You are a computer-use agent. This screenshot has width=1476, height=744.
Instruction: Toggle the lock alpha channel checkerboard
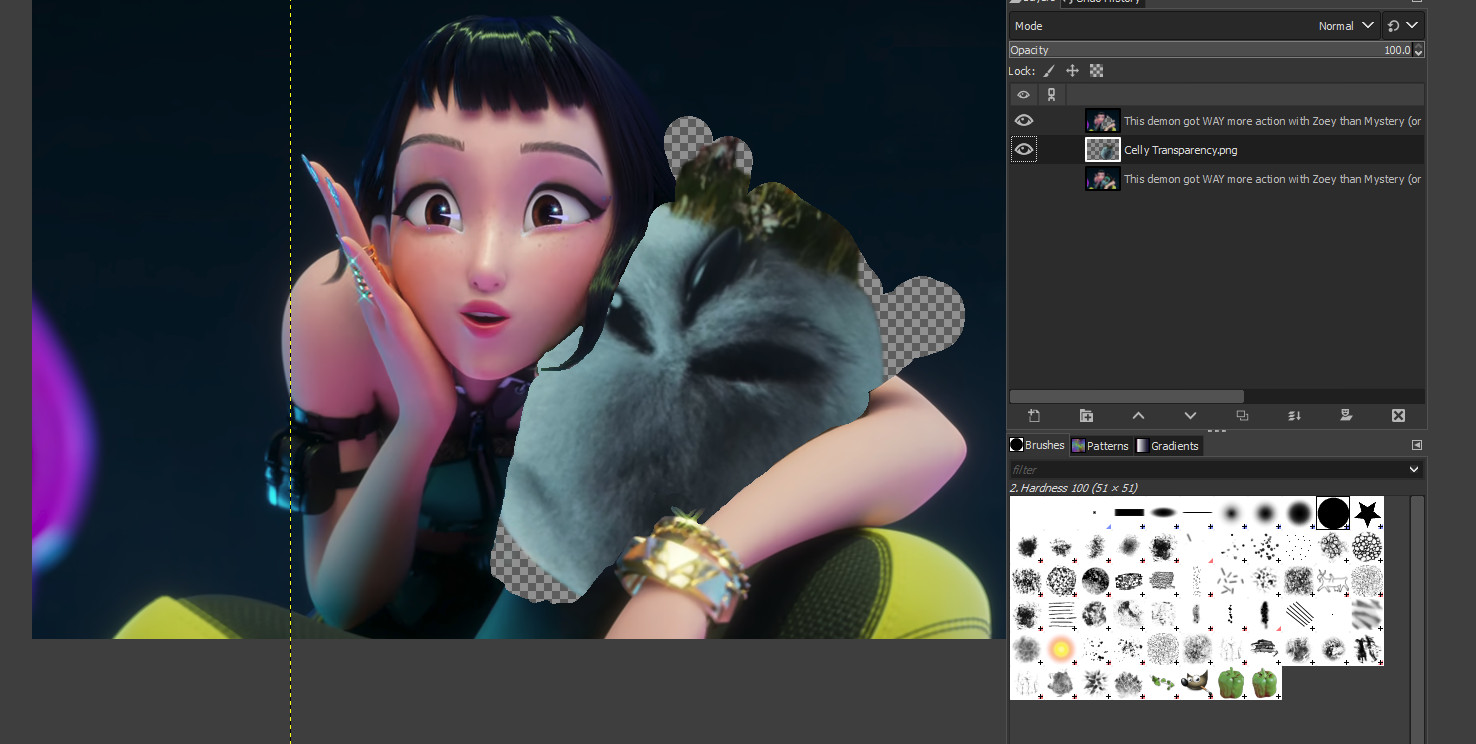(x=1096, y=71)
